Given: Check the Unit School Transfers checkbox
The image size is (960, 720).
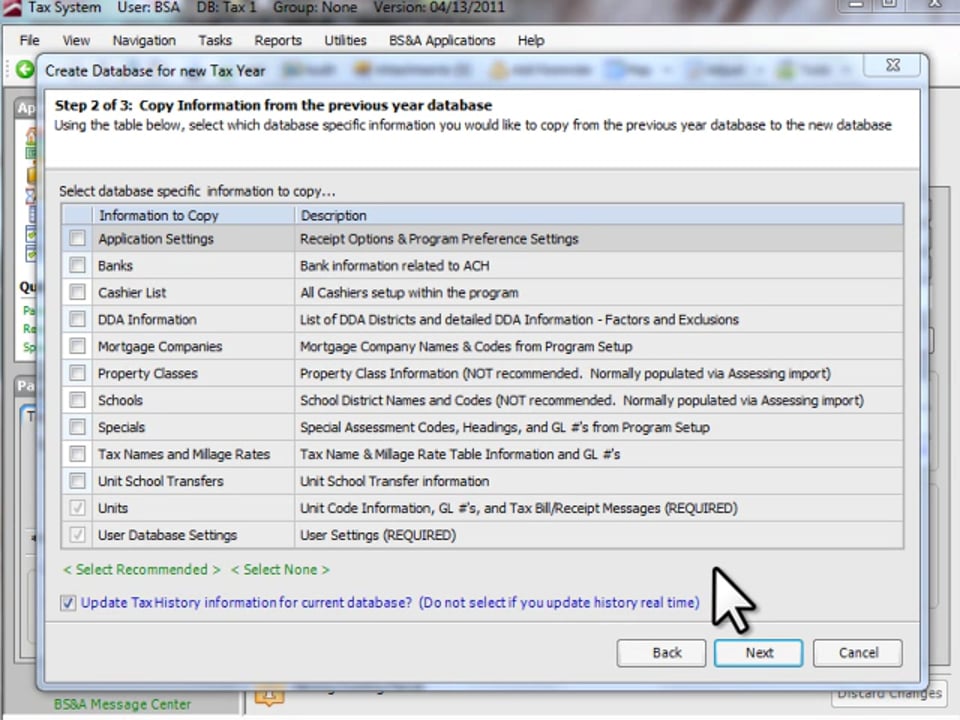Looking at the screenshot, I should pyautogui.click(x=77, y=481).
